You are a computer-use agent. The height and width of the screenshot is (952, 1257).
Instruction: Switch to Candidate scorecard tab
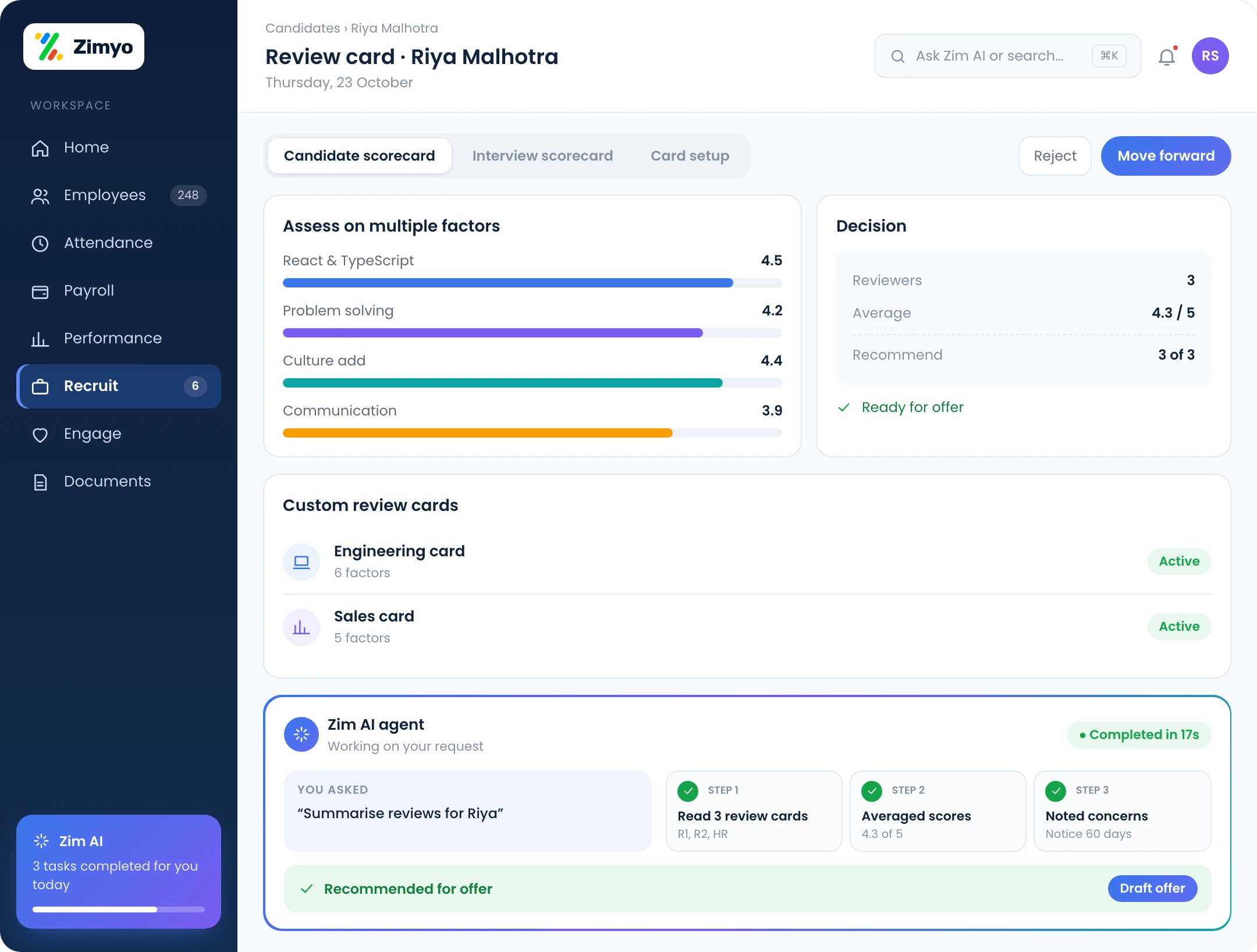click(359, 156)
